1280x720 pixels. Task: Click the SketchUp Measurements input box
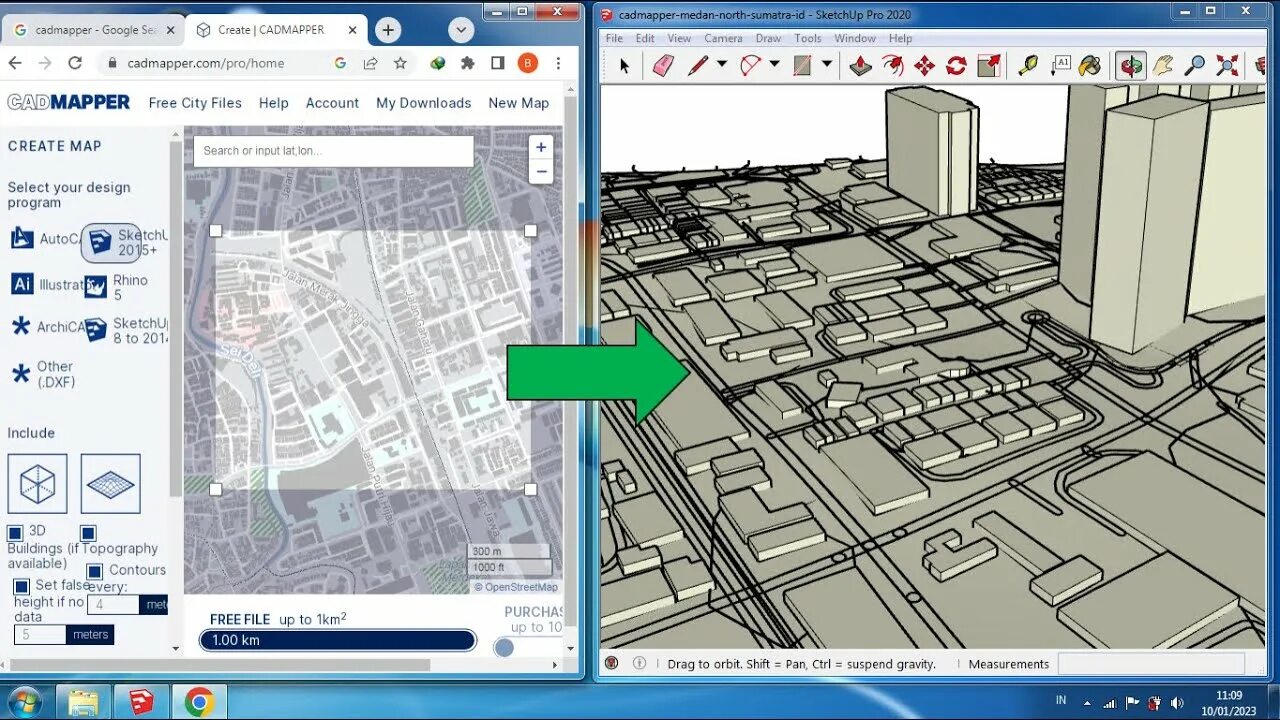click(x=1151, y=663)
